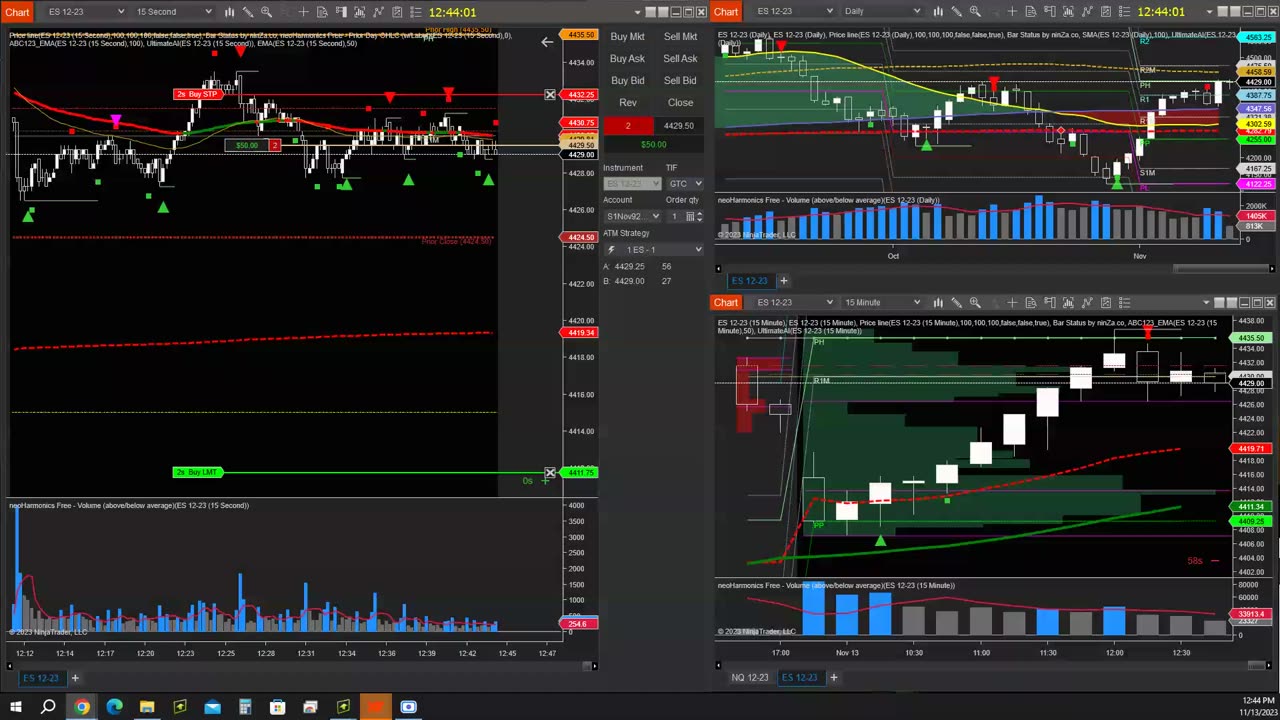Screen dimensions: 1280x720
Task: Use horizontal scrollbar under Daily chart
Action: pyautogui.click(x=1222, y=268)
